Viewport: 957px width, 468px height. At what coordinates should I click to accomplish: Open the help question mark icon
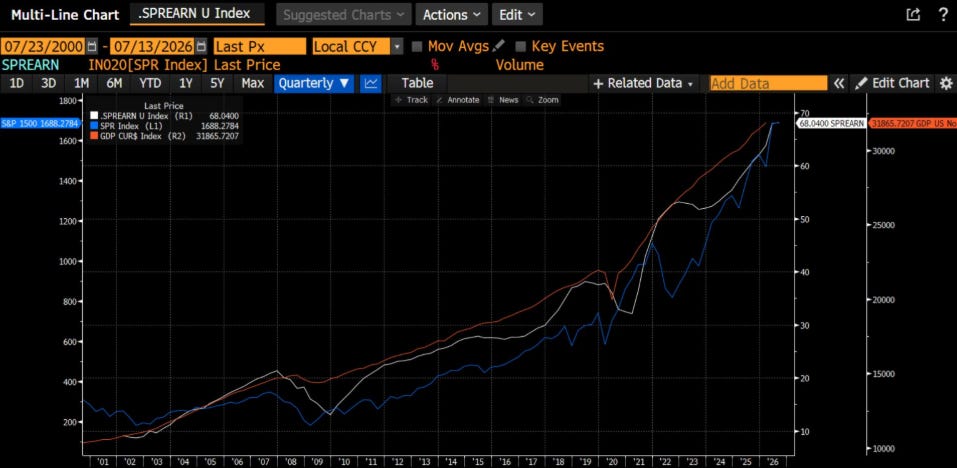(x=943, y=15)
